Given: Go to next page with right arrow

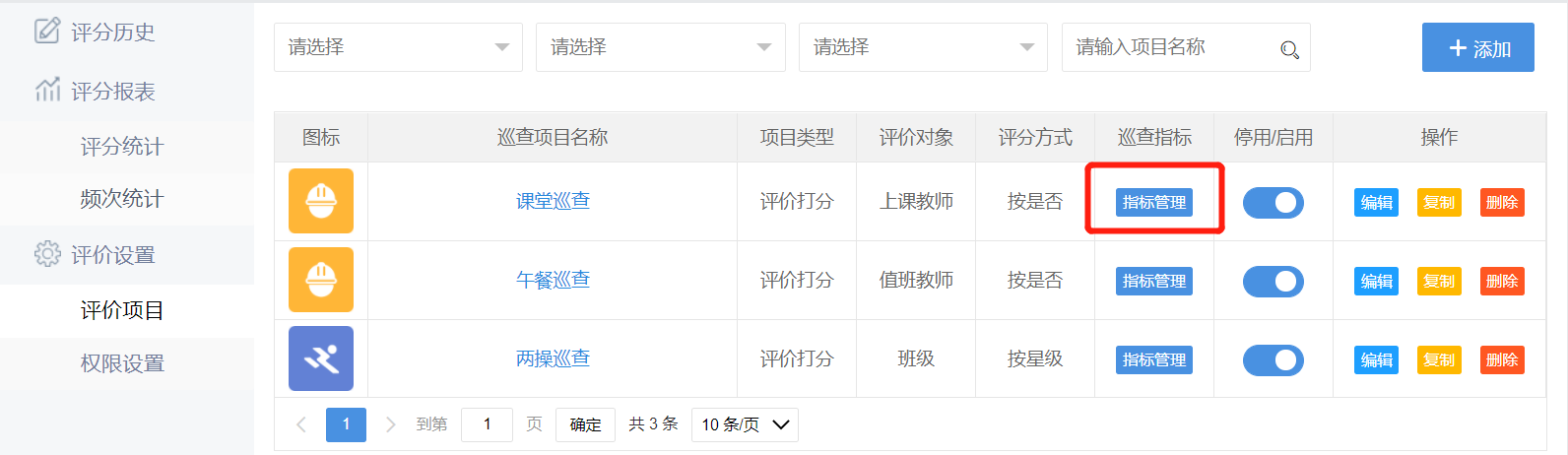Looking at the screenshot, I should 390,424.
